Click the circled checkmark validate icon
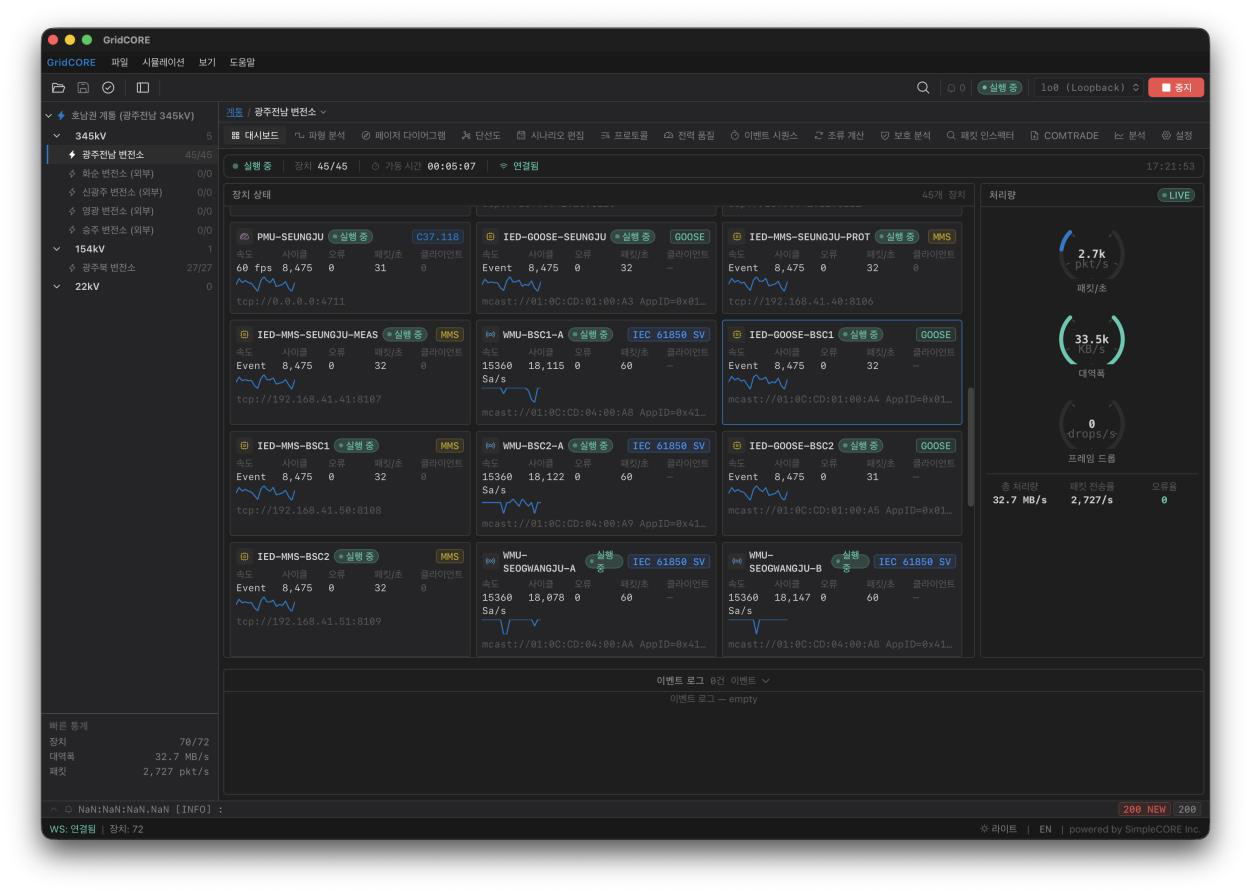 click(108, 88)
